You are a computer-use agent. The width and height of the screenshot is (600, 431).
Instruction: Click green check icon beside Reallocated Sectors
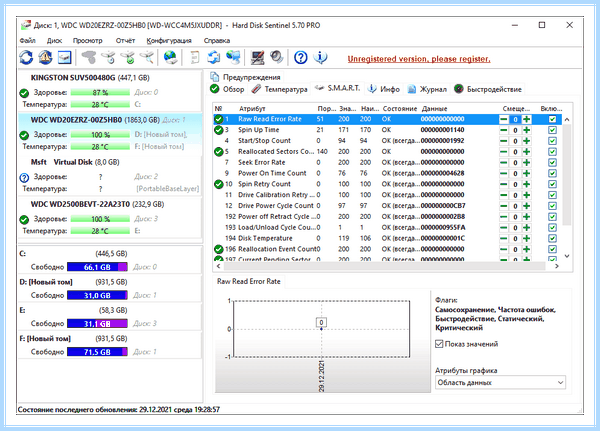point(218,152)
